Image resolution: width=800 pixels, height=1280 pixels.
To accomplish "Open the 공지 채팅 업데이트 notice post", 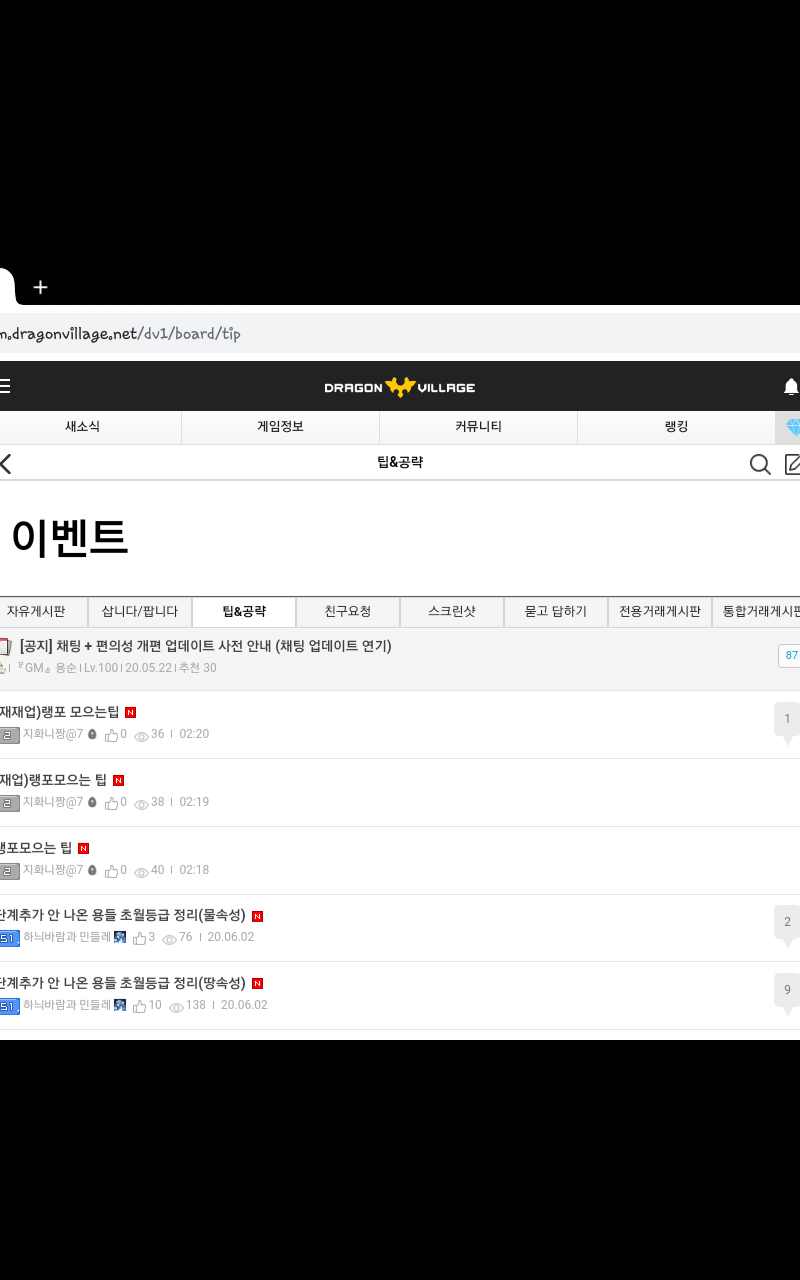I will click(x=205, y=646).
